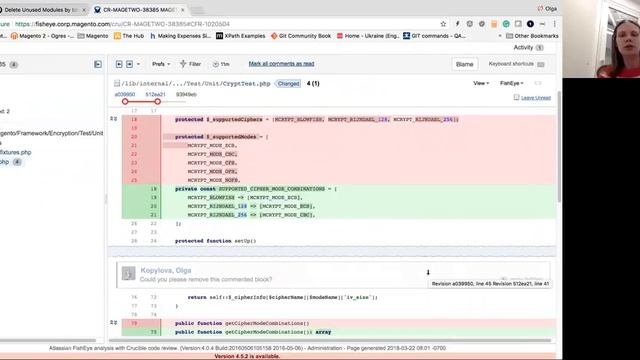Screen dimensions: 640x360
Task: Open Magento 2 - Ogres bookmark
Action: click(42, 36)
